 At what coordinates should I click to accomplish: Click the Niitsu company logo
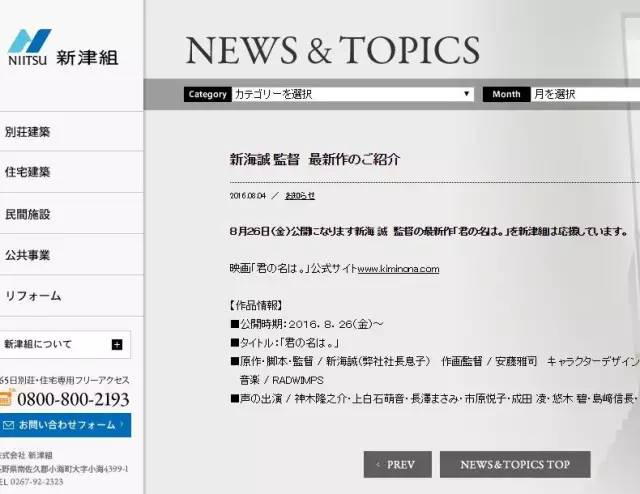63,47
